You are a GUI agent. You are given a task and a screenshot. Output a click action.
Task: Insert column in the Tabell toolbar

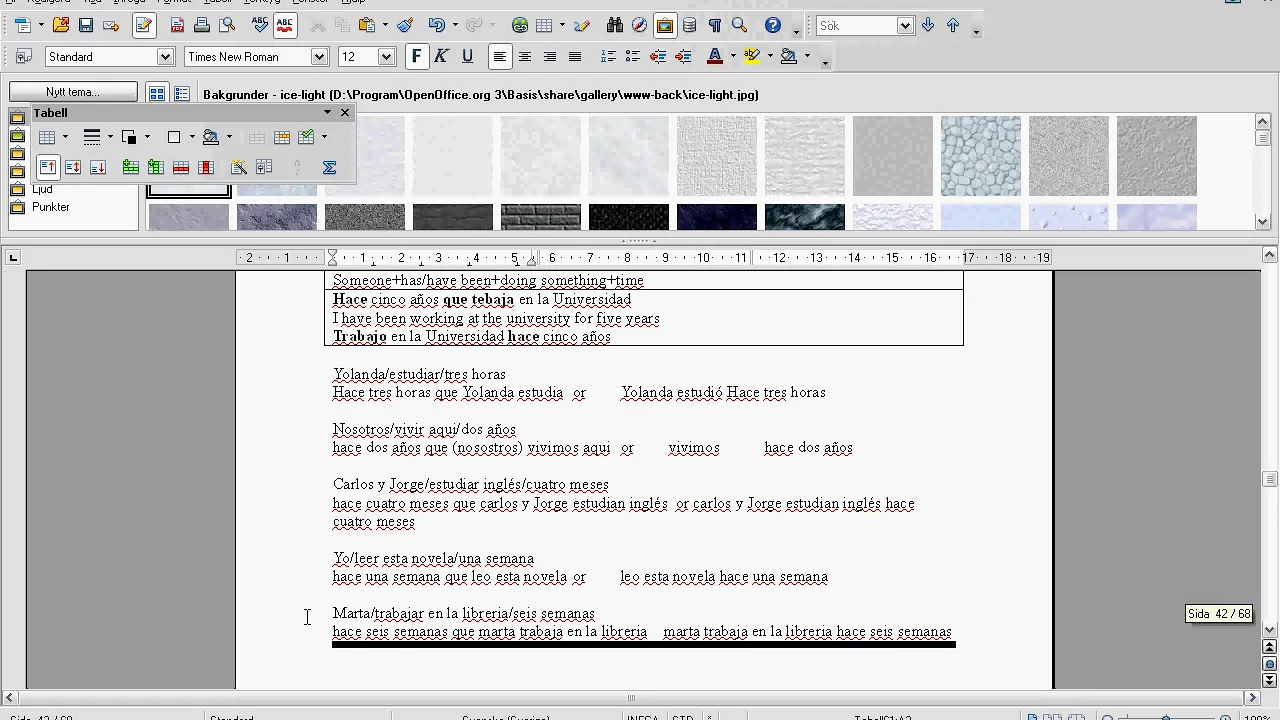(155, 167)
